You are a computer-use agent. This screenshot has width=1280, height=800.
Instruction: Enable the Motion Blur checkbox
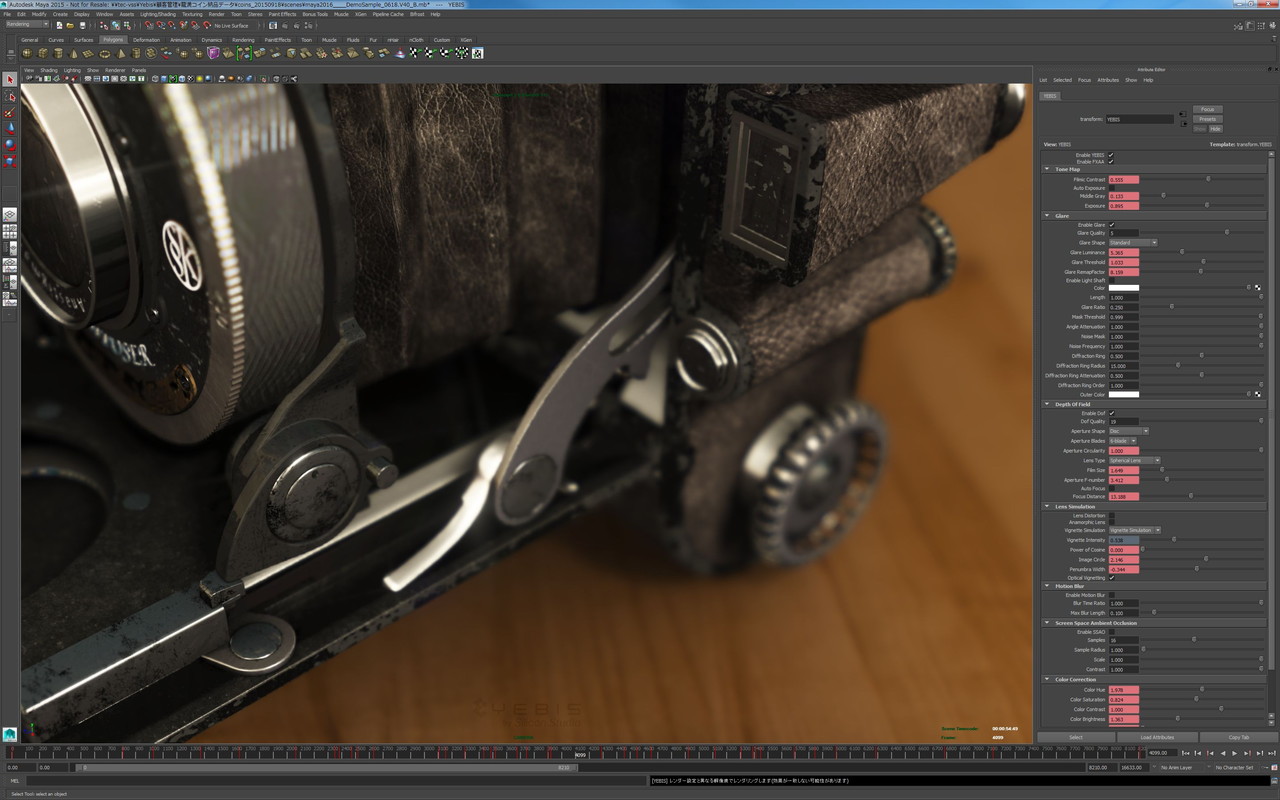click(x=1111, y=595)
